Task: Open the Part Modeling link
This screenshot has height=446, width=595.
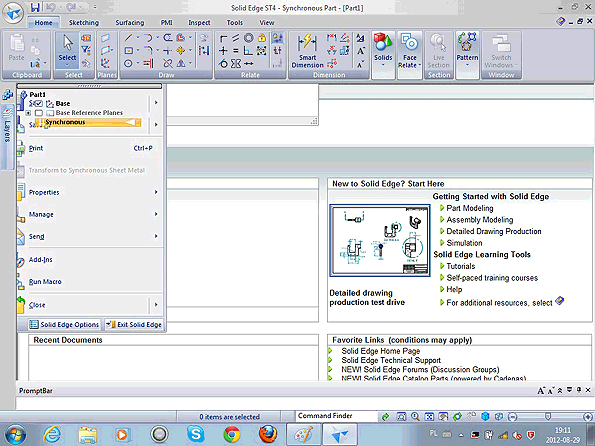Action: tap(470, 208)
